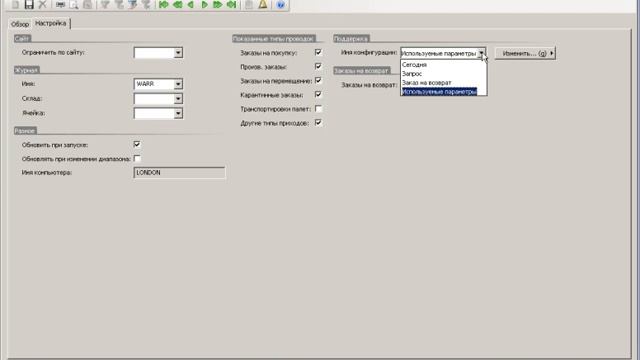Toggle the Карантинные заказы checkbox
The width and height of the screenshot is (640, 360).
[x=318, y=94]
